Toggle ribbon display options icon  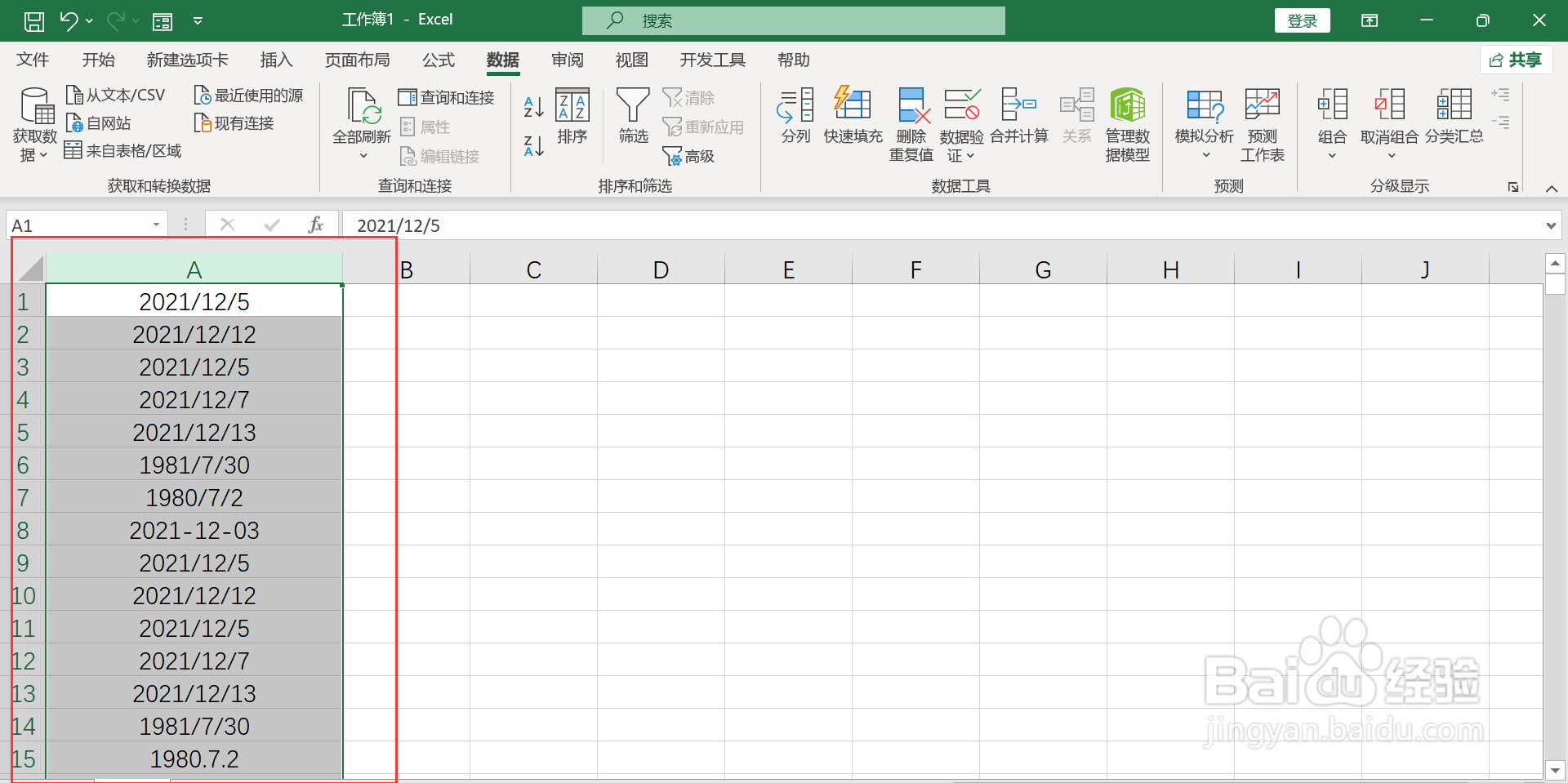(1370, 20)
